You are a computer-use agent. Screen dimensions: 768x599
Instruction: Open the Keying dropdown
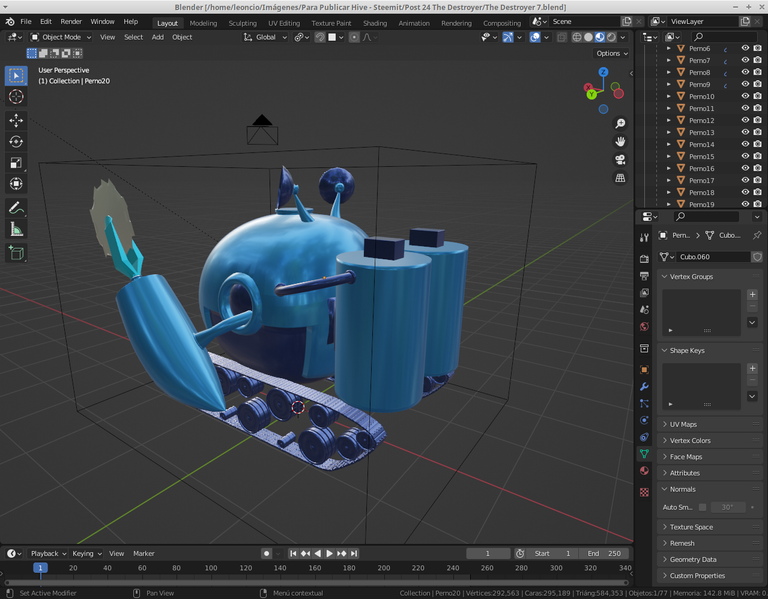[87, 553]
